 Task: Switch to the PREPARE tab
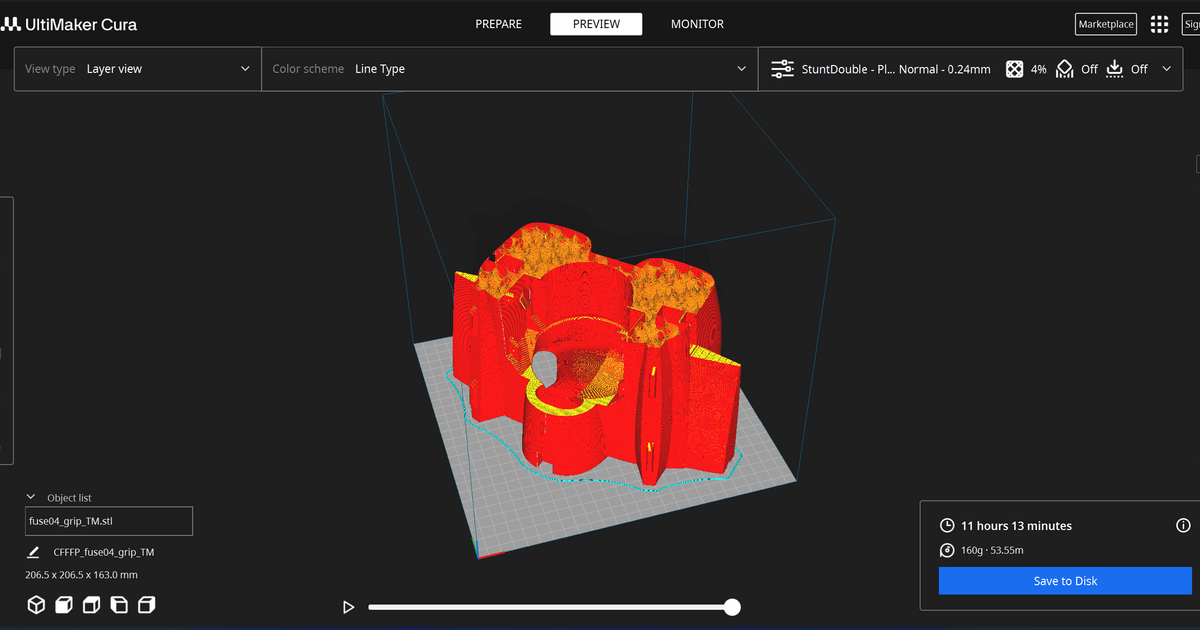point(498,23)
